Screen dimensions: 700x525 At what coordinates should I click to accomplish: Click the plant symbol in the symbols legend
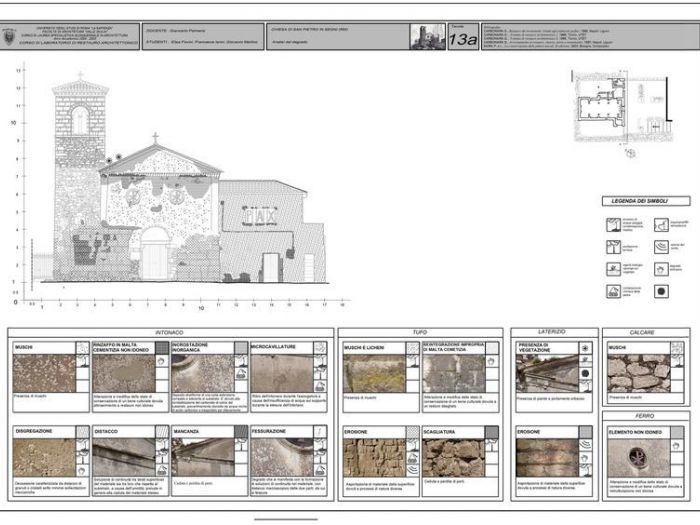pos(613,269)
